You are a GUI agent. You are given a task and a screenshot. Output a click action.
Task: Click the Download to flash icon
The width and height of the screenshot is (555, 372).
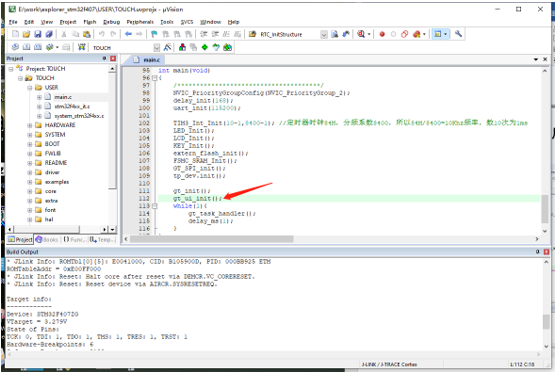(x=82, y=47)
